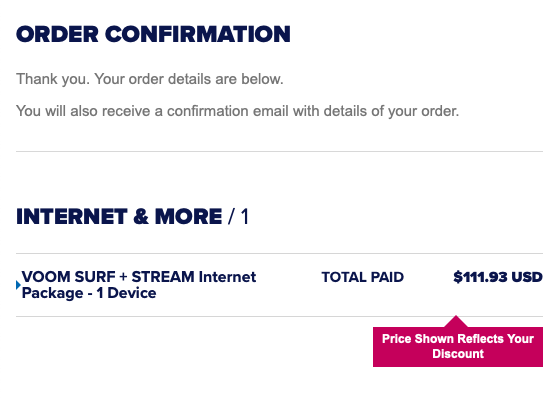Click the item count "/ 1" next to INTERNET & MORE
The width and height of the screenshot is (555, 398).
239,216
